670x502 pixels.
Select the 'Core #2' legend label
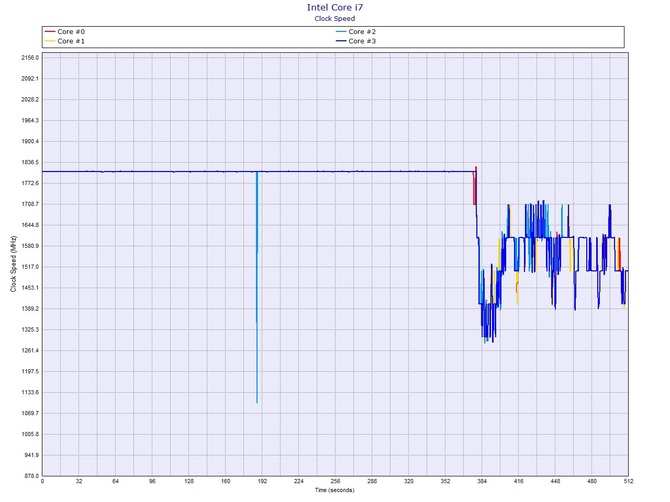(x=362, y=32)
